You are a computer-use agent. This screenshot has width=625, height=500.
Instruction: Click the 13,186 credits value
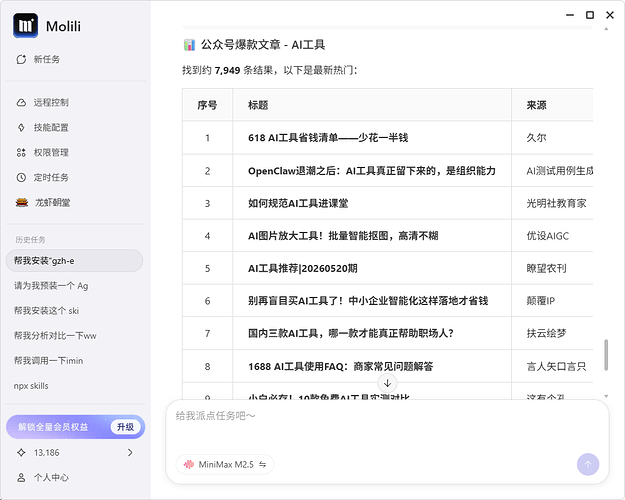click(47, 453)
